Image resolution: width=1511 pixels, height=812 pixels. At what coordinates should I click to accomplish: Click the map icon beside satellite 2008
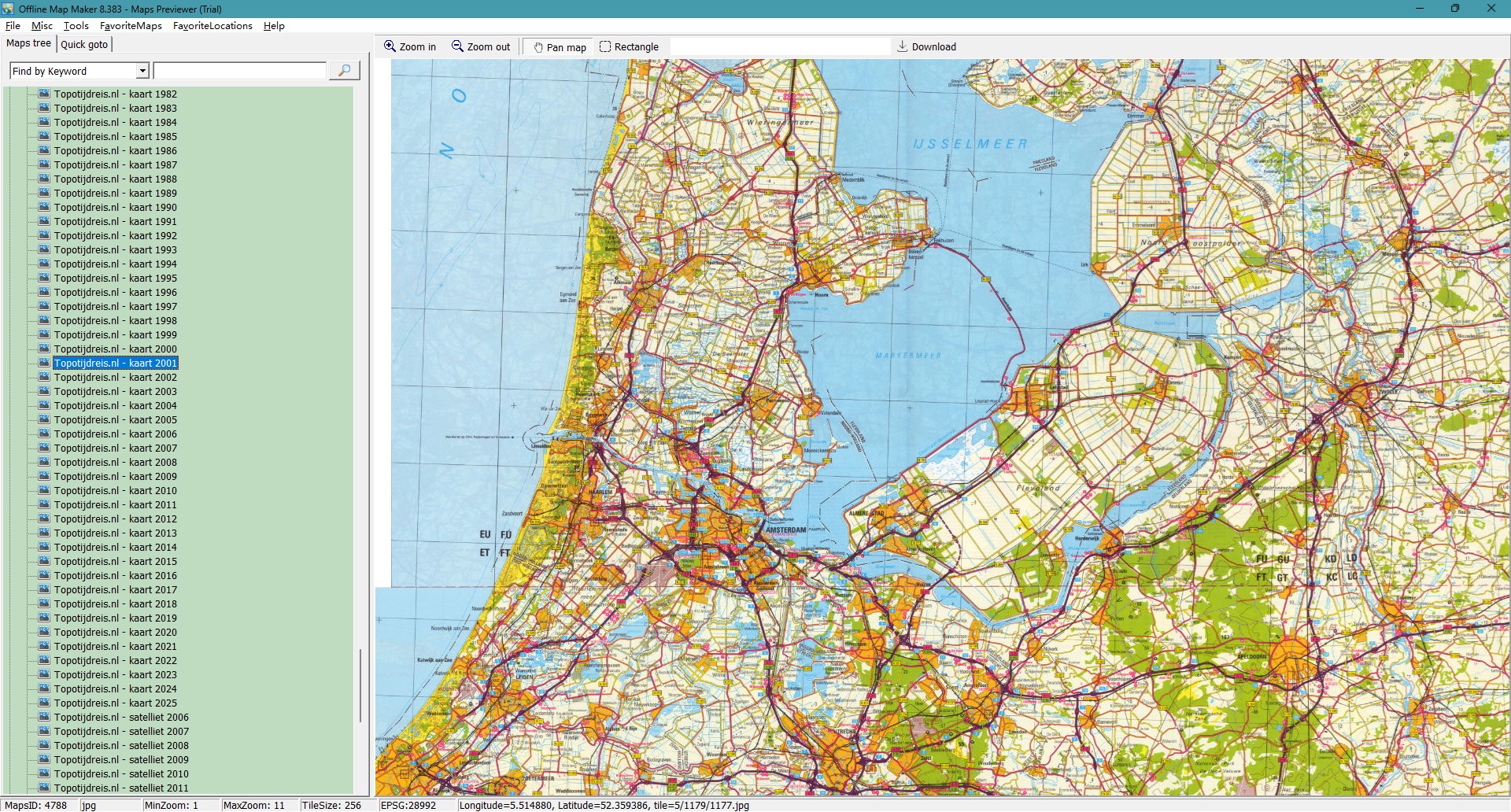point(44,745)
